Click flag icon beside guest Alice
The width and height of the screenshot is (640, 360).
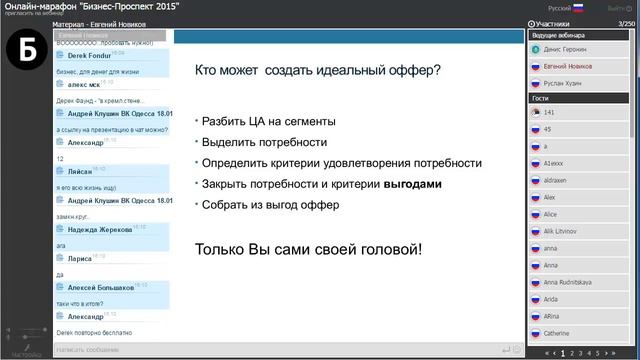coord(536,214)
